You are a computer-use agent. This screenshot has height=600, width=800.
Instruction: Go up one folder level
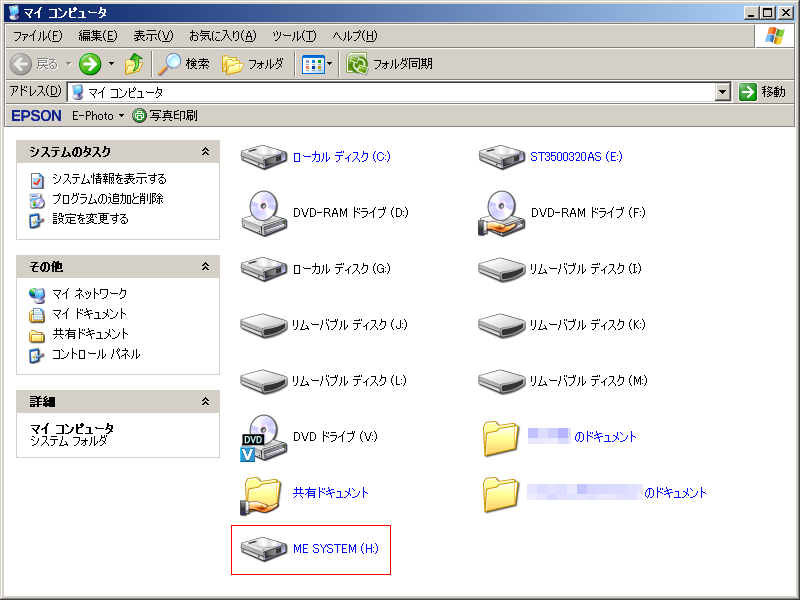point(134,64)
